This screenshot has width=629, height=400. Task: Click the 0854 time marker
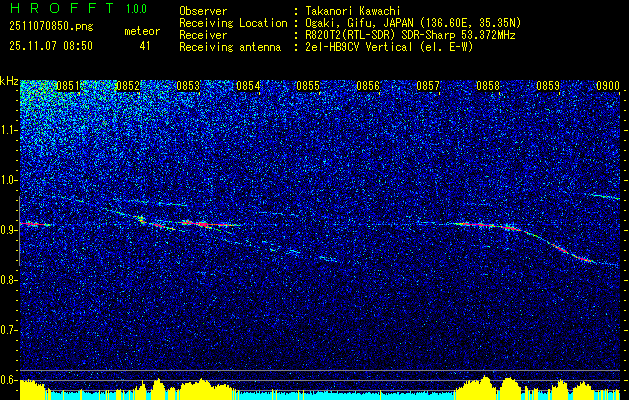(x=248, y=86)
